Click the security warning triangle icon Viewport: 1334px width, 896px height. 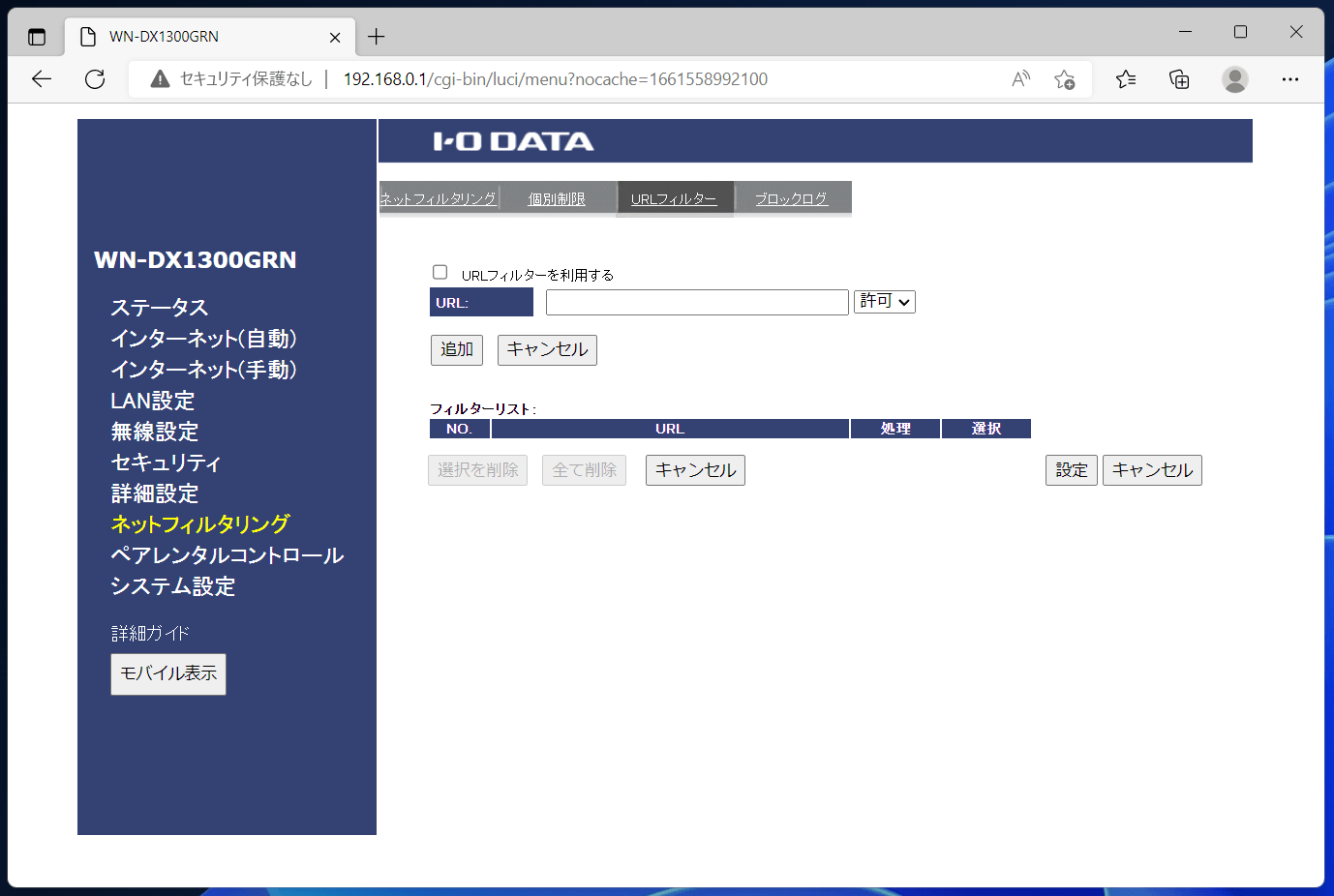tap(161, 79)
